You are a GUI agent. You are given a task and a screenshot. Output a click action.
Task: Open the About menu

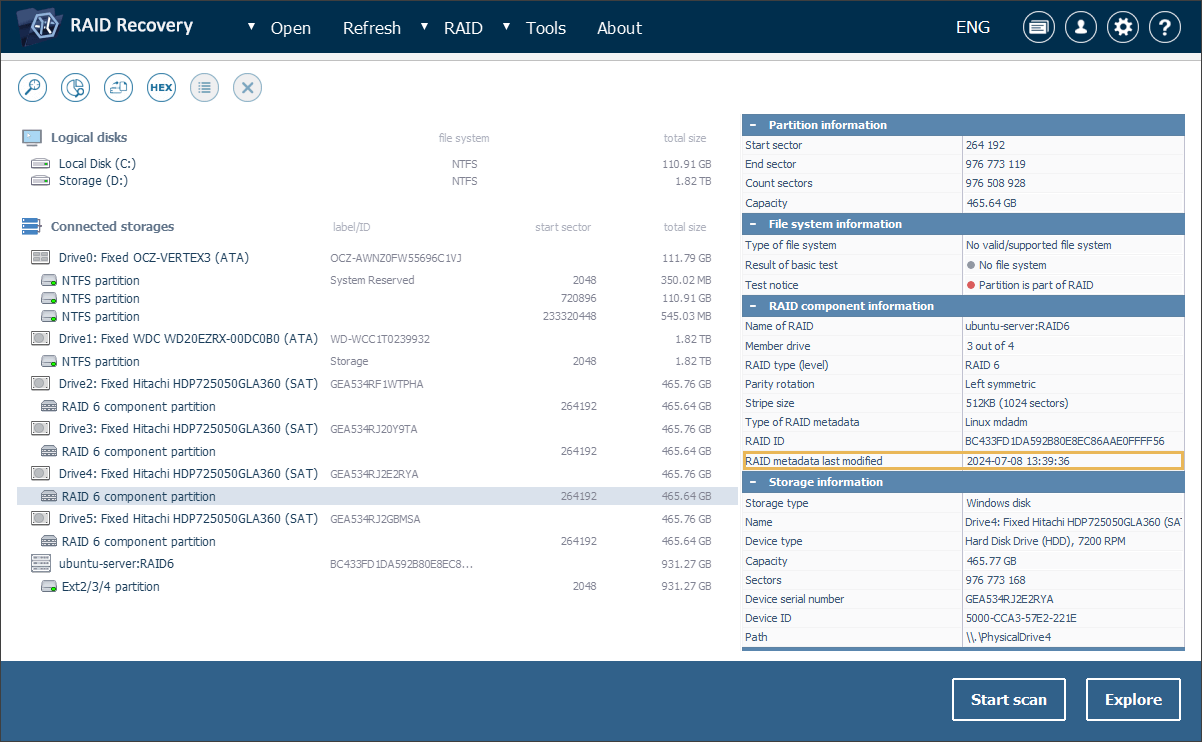[619, 28]
